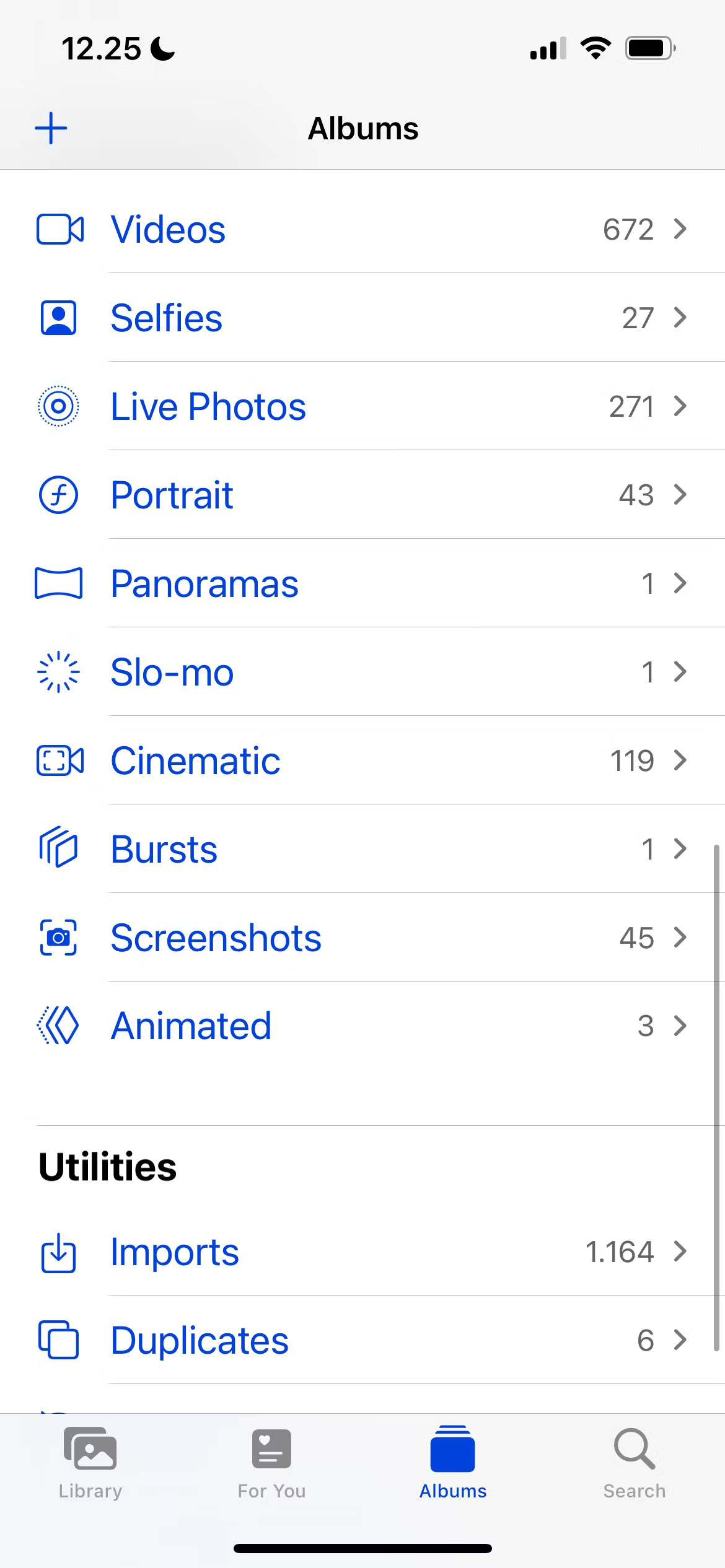Tap the Slo-mo spinner icon
The image size is (725, 1568).
point(58,672)
